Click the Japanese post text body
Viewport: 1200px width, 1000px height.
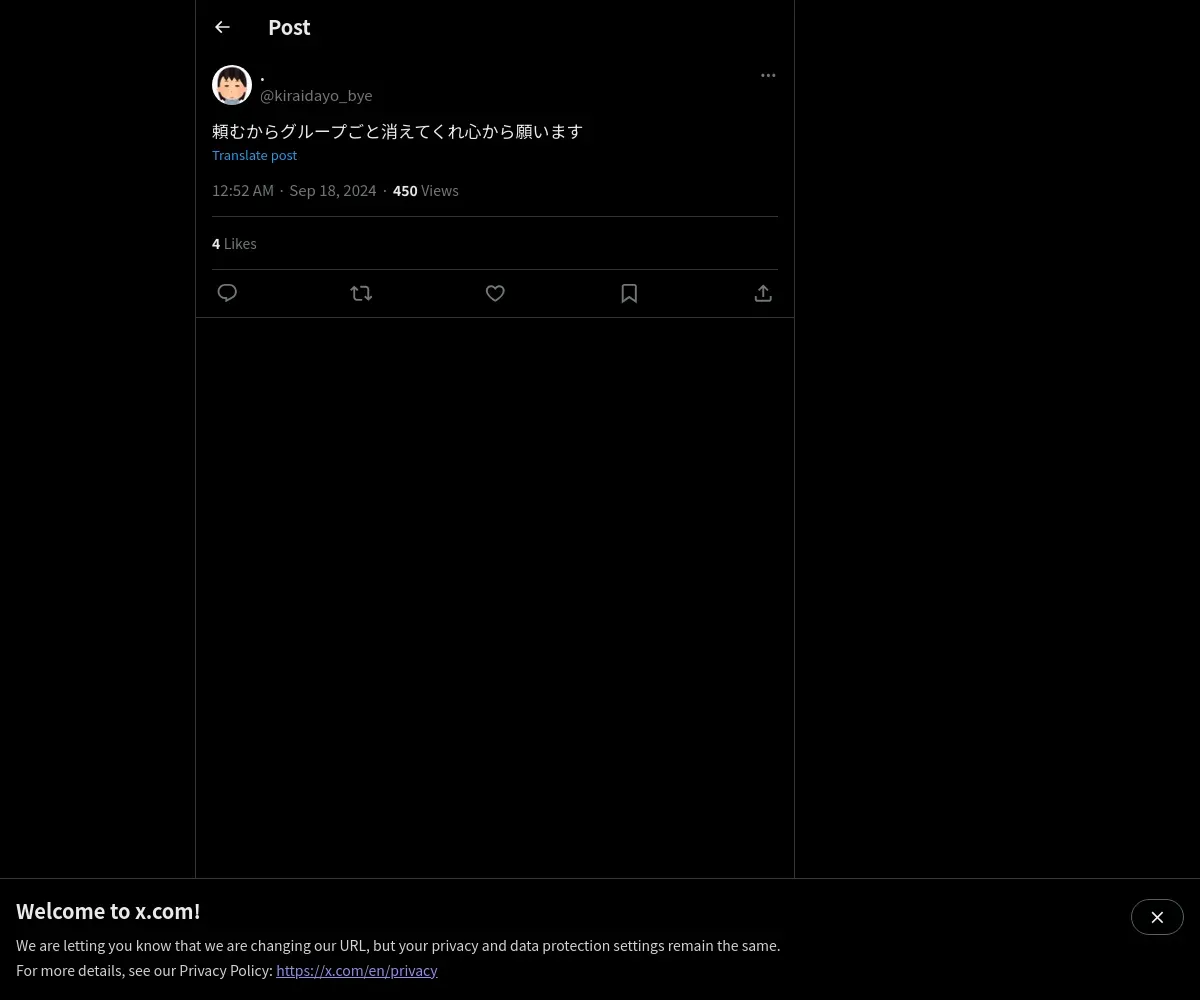(x=397, y=131)
